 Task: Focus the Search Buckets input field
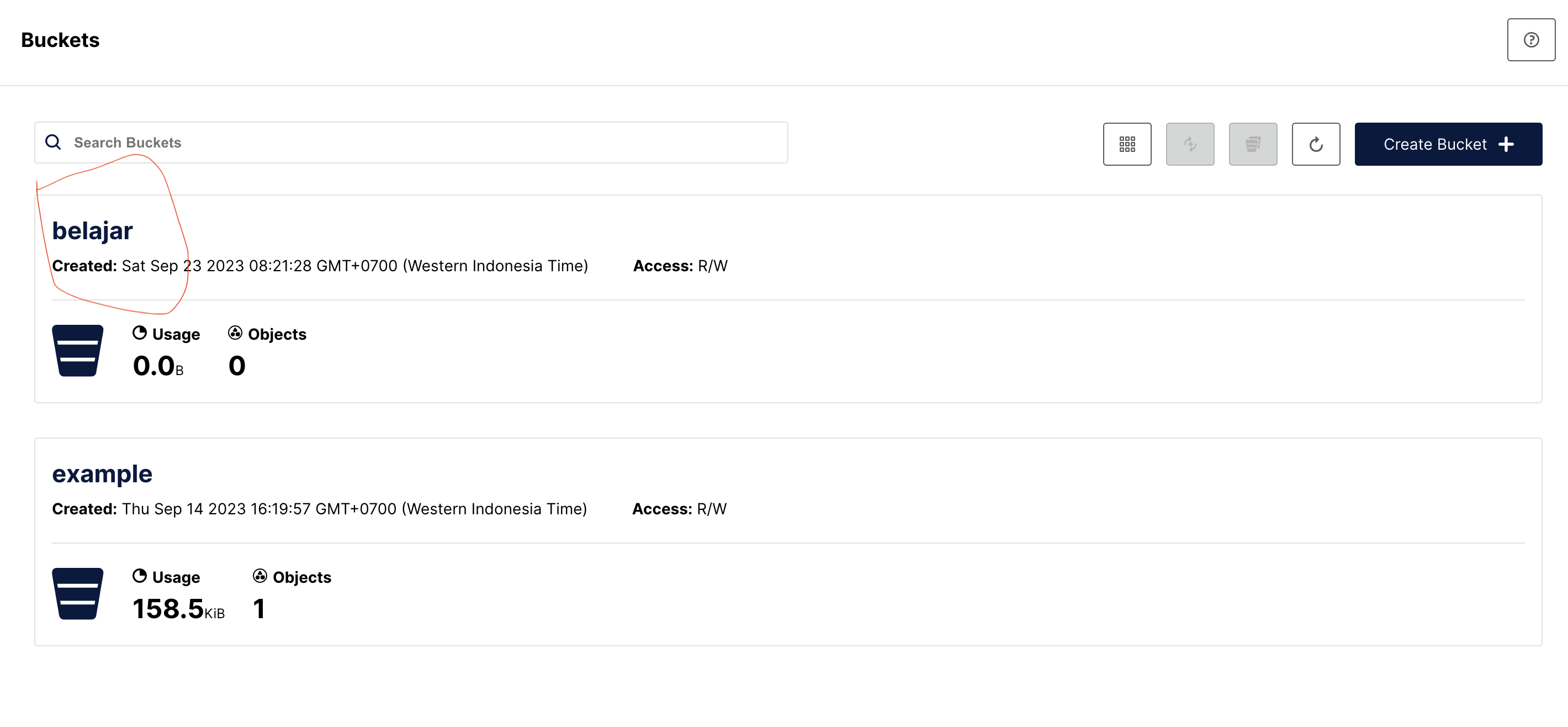426,143
